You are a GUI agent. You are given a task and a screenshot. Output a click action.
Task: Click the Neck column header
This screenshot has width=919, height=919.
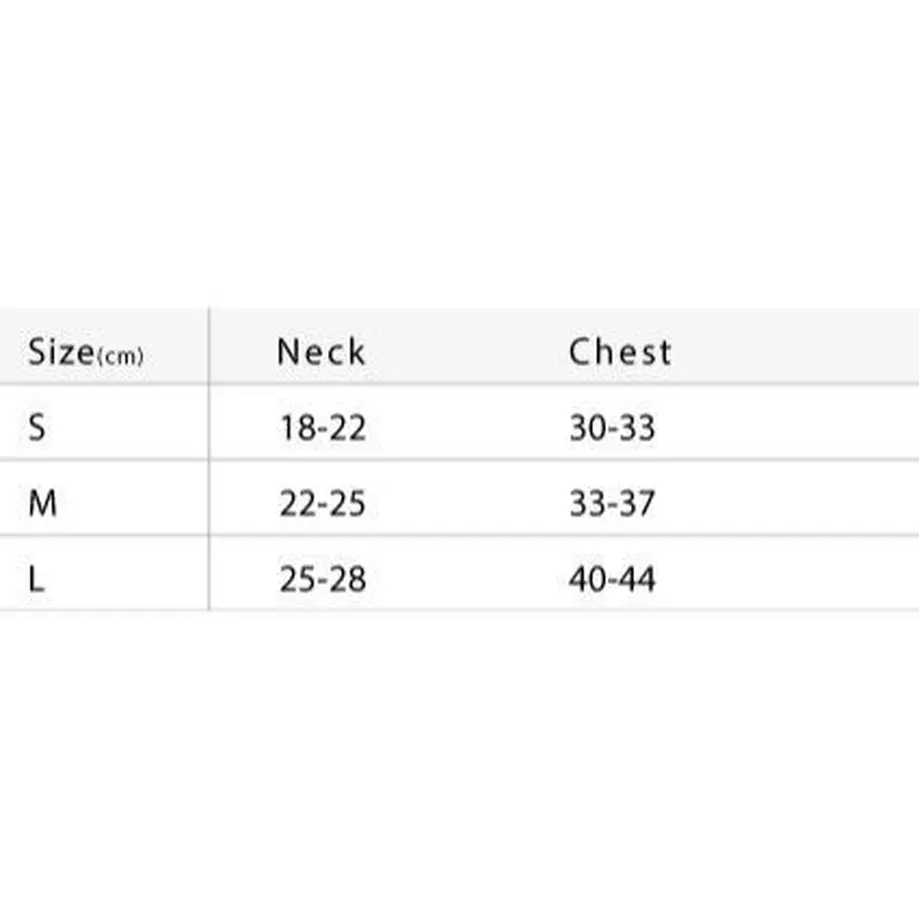click(321, 352)
